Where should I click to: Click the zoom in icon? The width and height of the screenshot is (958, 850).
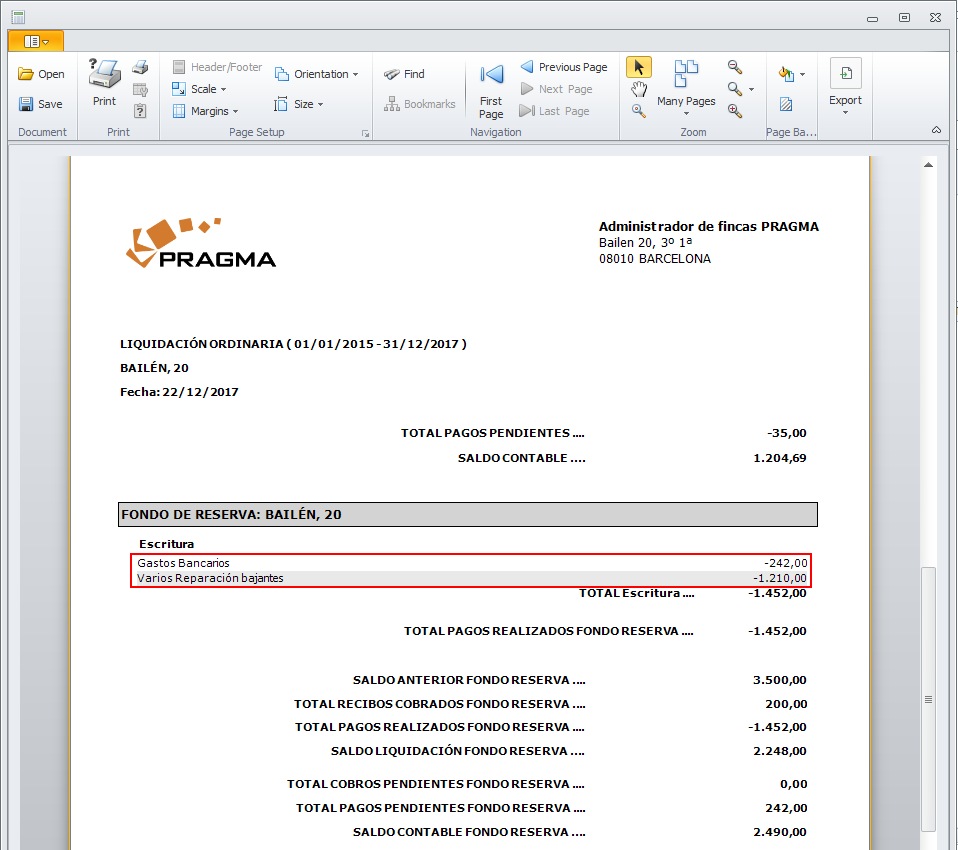tap(735, 111)
